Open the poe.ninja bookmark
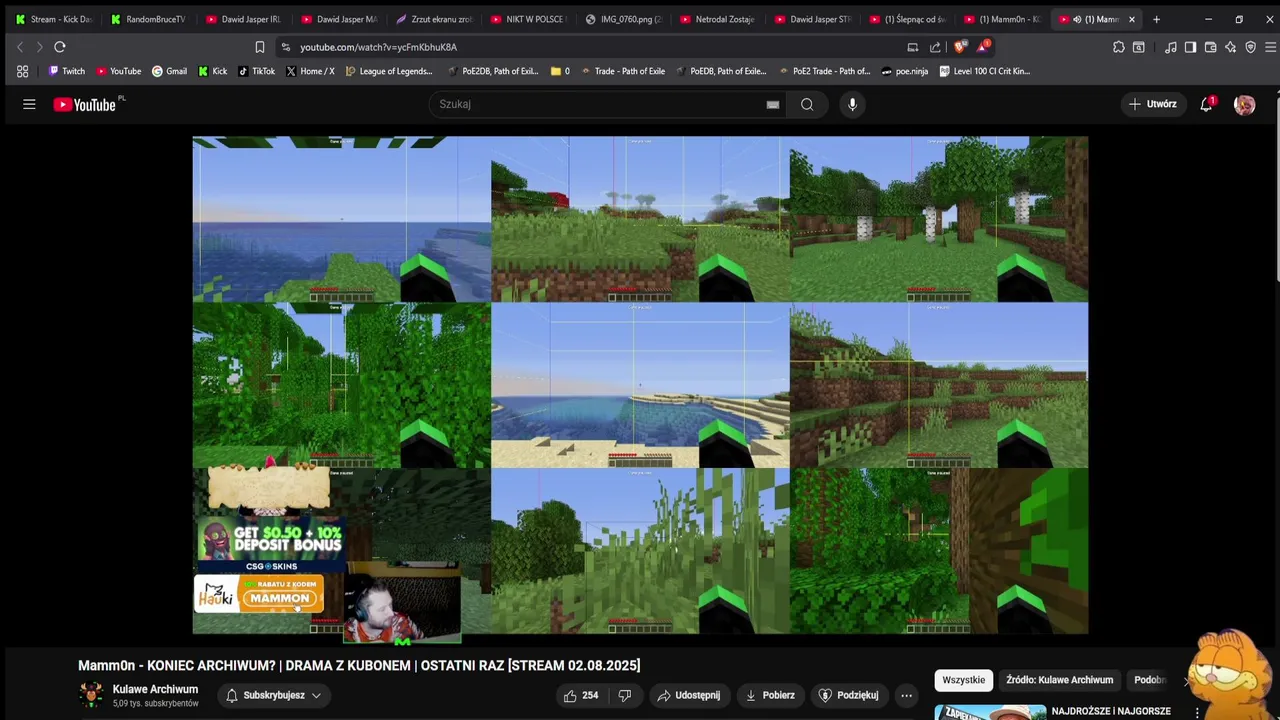Screen dimensions: 1280x720 click(x=905, y=71)
